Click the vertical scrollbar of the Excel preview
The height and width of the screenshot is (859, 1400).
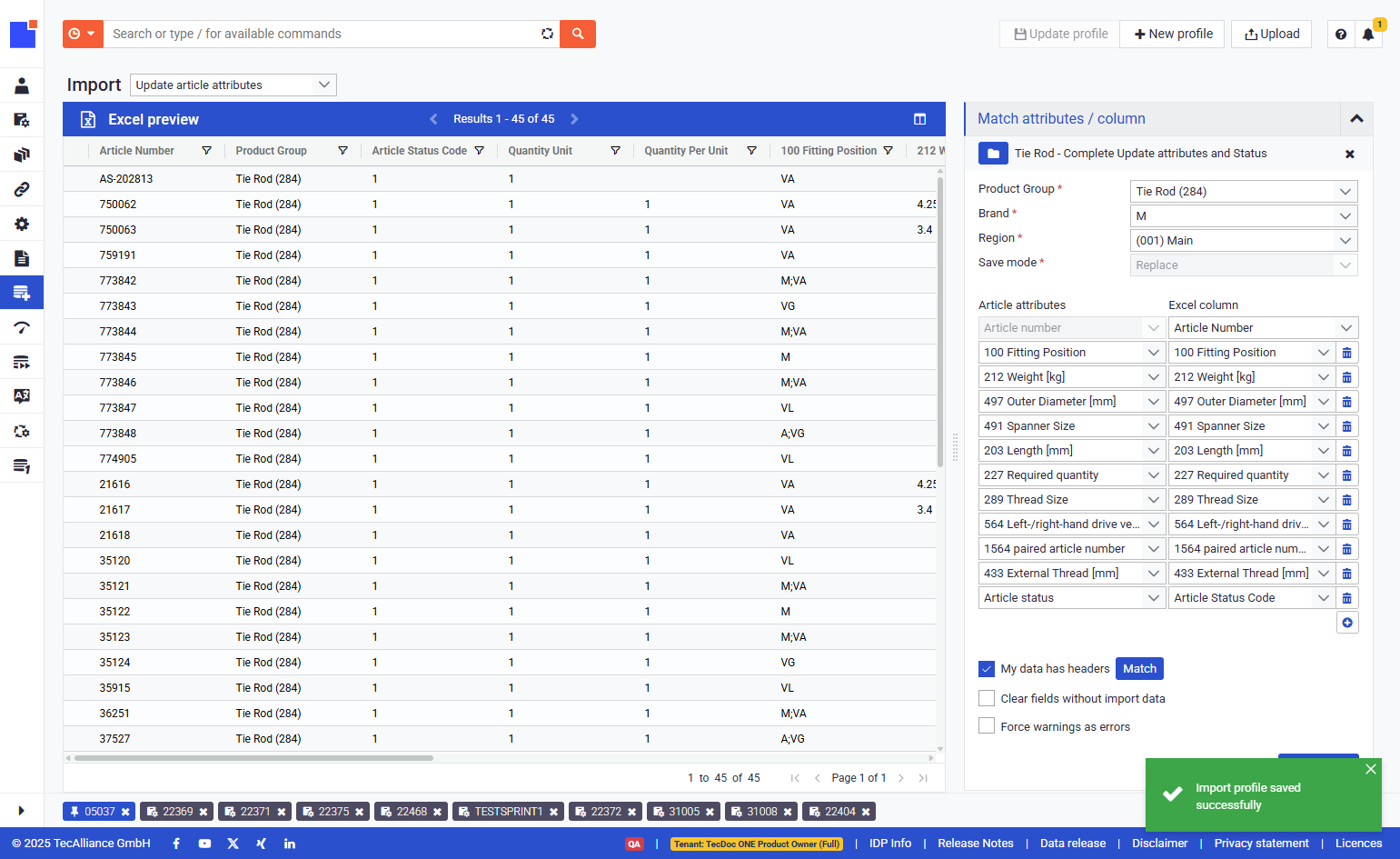940,322
